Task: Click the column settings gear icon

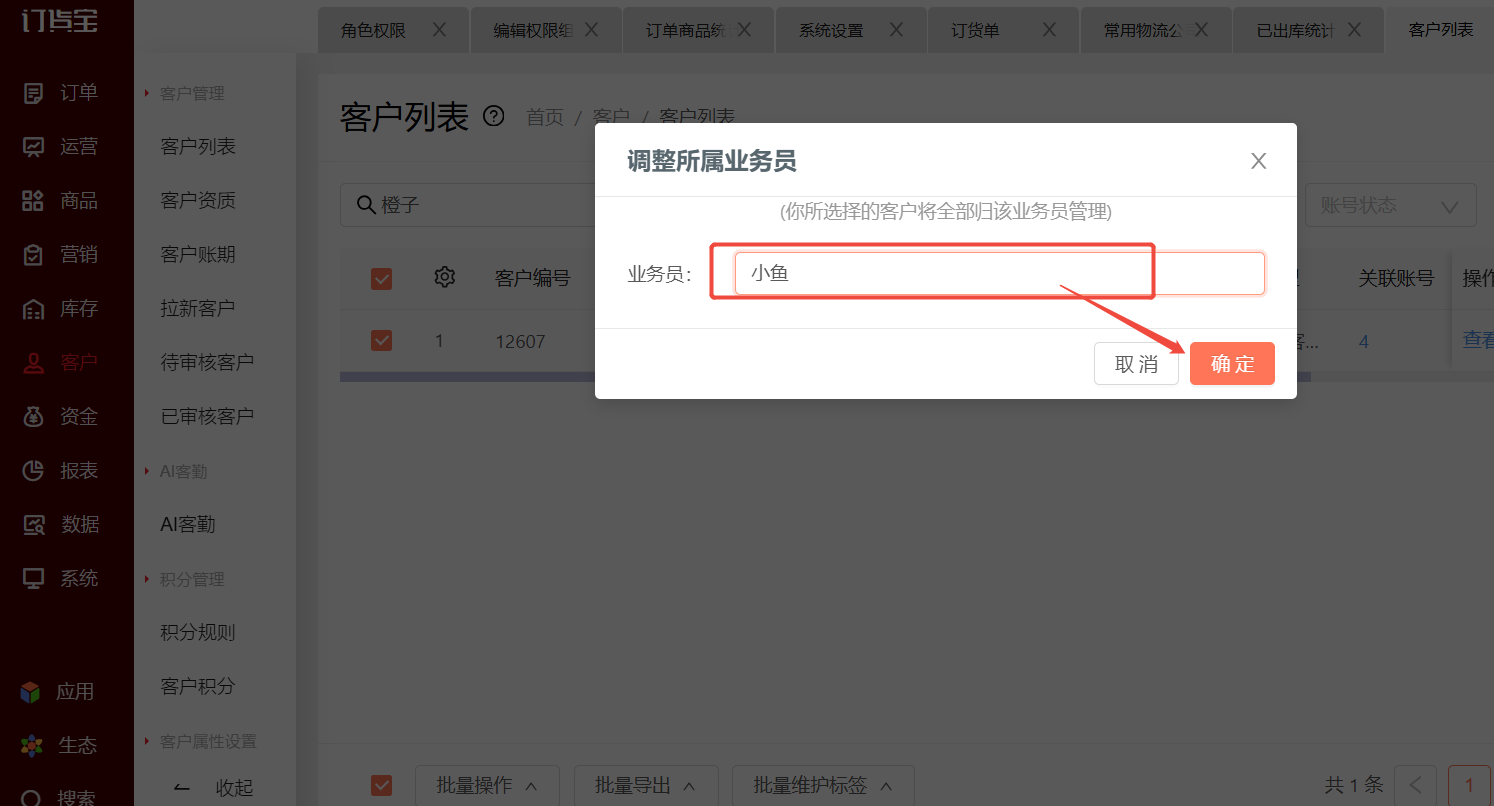Action: (445, 278)
